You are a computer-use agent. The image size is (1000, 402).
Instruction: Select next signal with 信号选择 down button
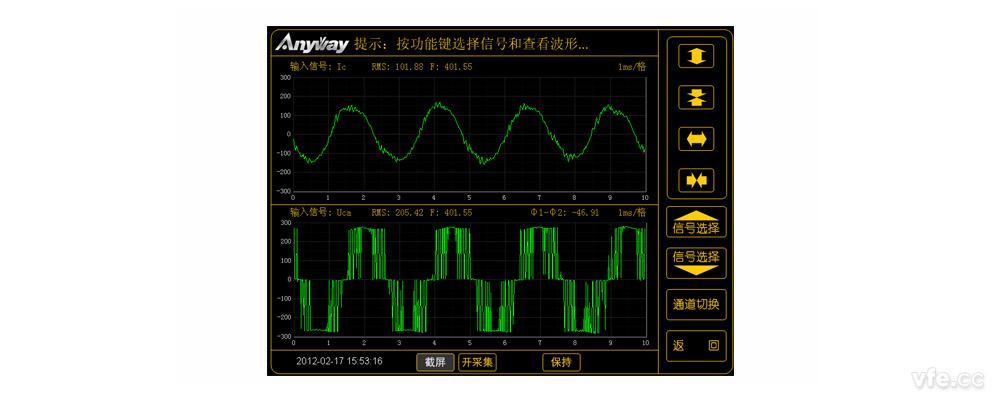pyautogui.click(x=696, y=261)
